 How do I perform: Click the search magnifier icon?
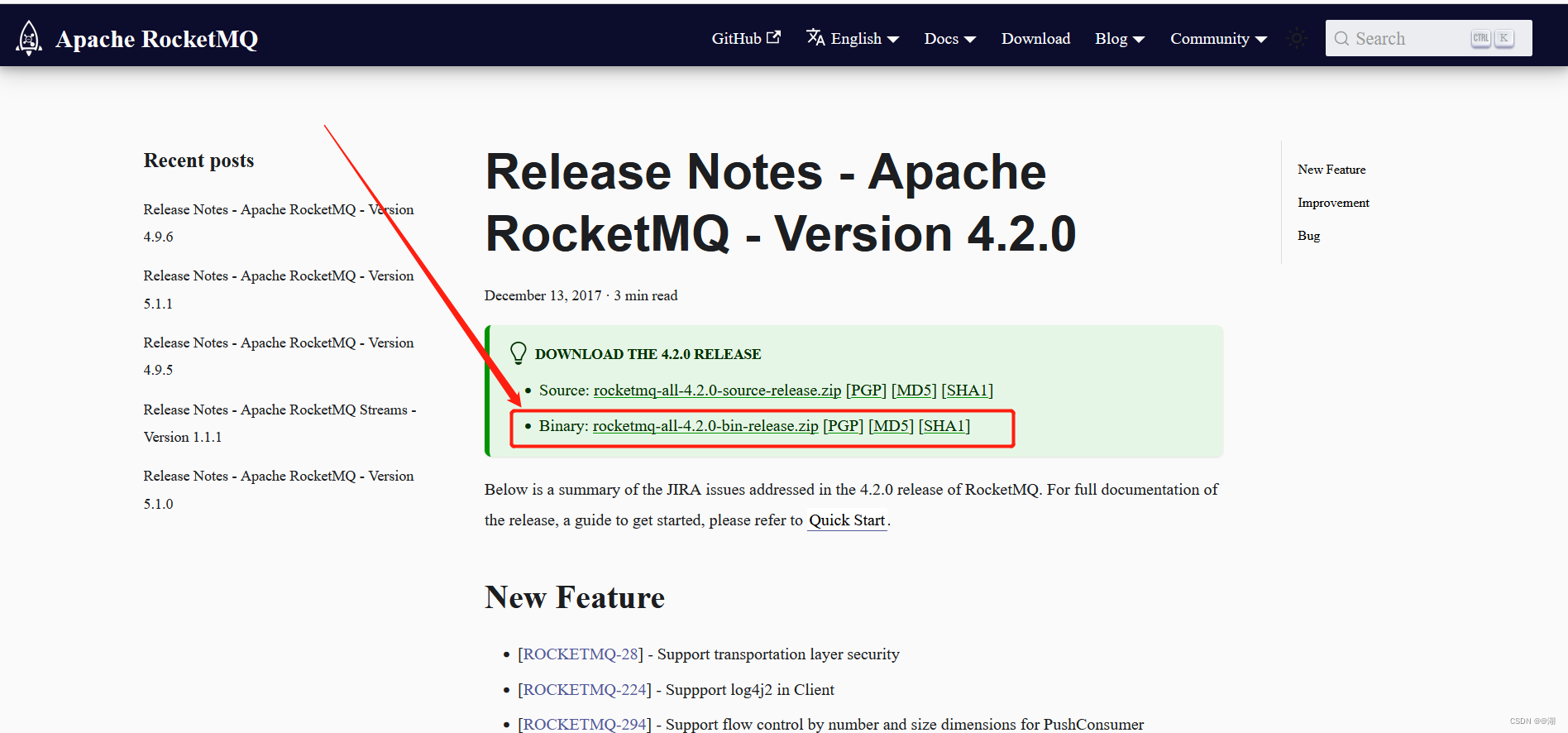pyautogui.click(x=1341, y=39)
